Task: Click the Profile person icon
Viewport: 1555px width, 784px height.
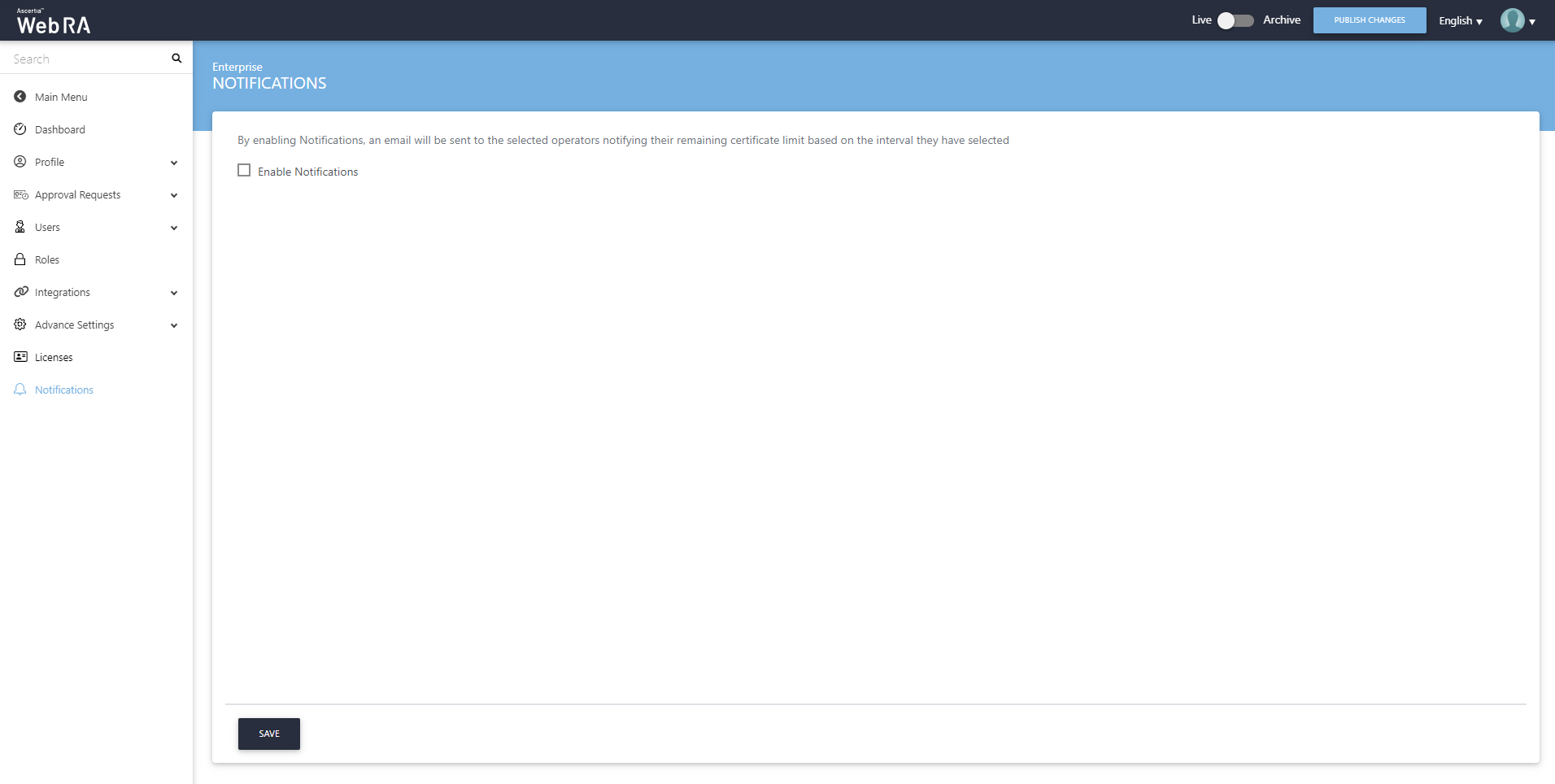Action: tap(20, 162)
